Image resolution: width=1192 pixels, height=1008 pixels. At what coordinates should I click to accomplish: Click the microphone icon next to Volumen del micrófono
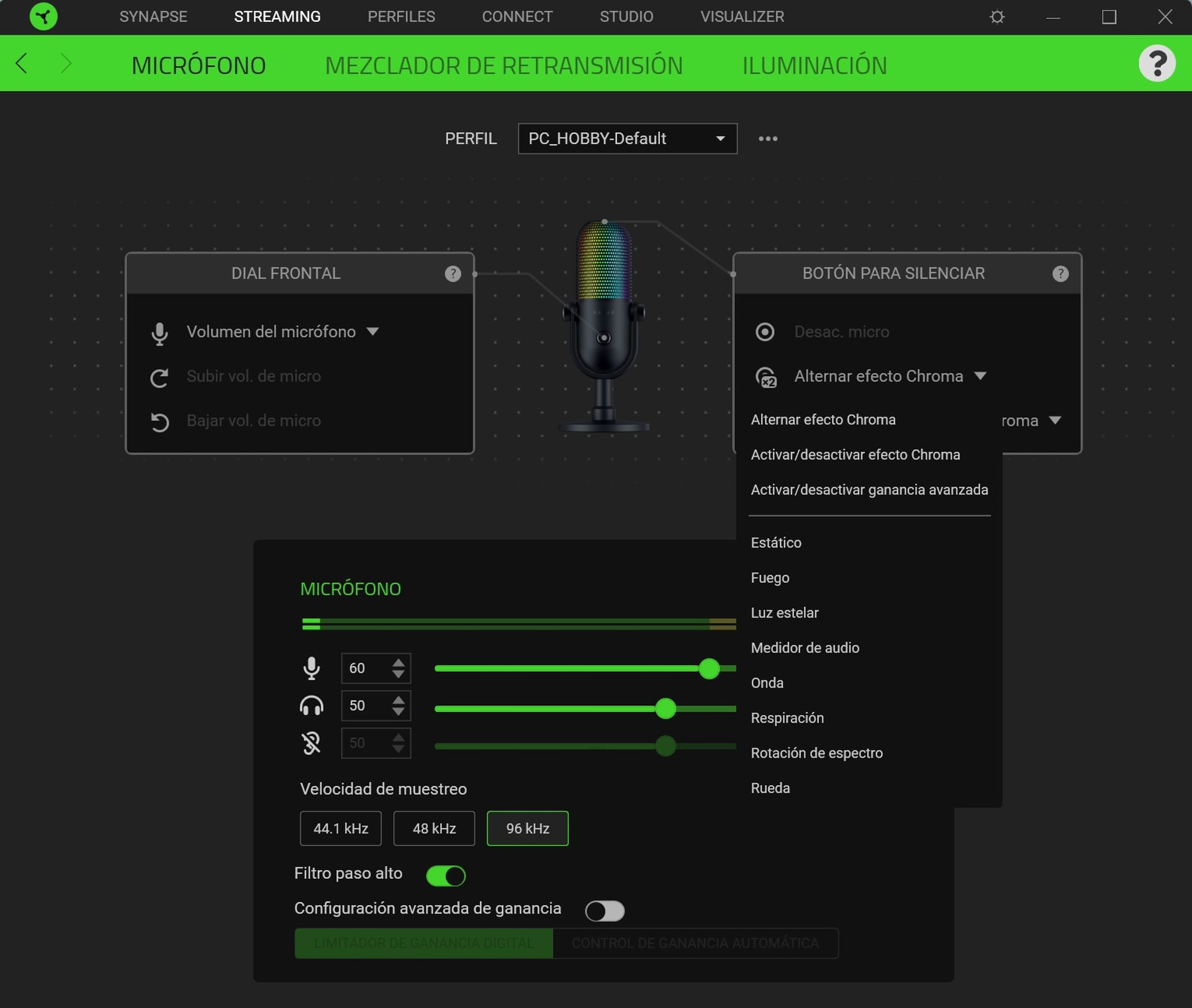pyautogui.click(x=160, y=332)
